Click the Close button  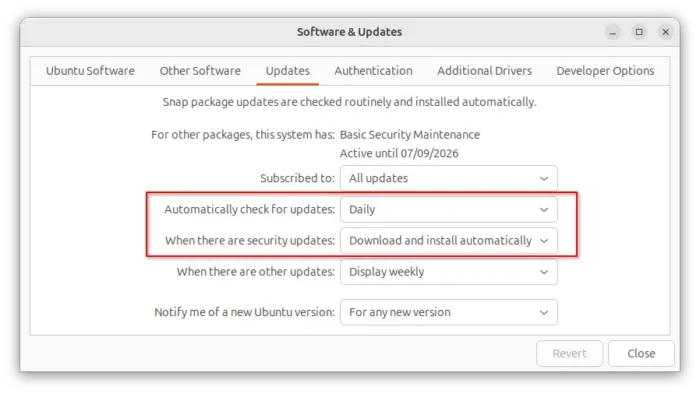[641, 353]
